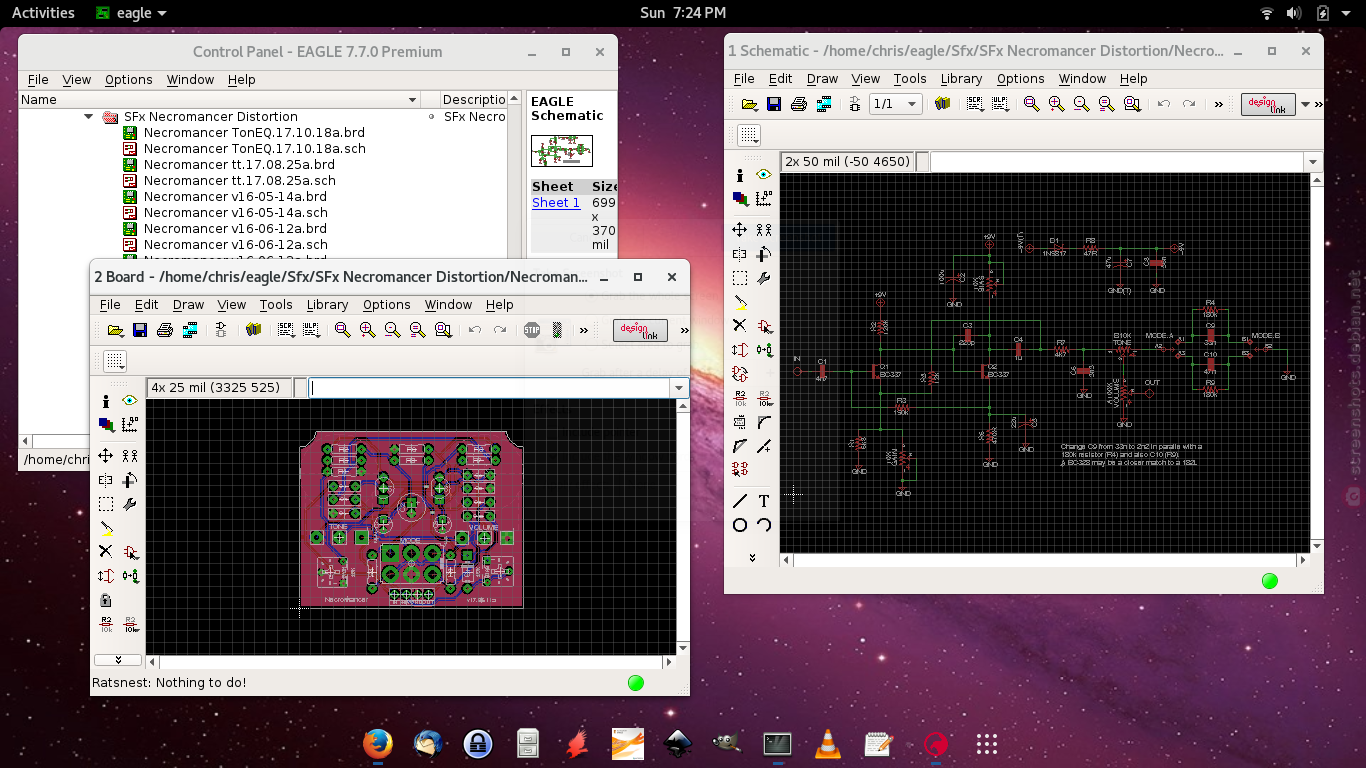The width and height of the screenshot is (1366, 768).
Task: Collapse the SFx Necromancer Distortion project tree
Action: point(89,117)
